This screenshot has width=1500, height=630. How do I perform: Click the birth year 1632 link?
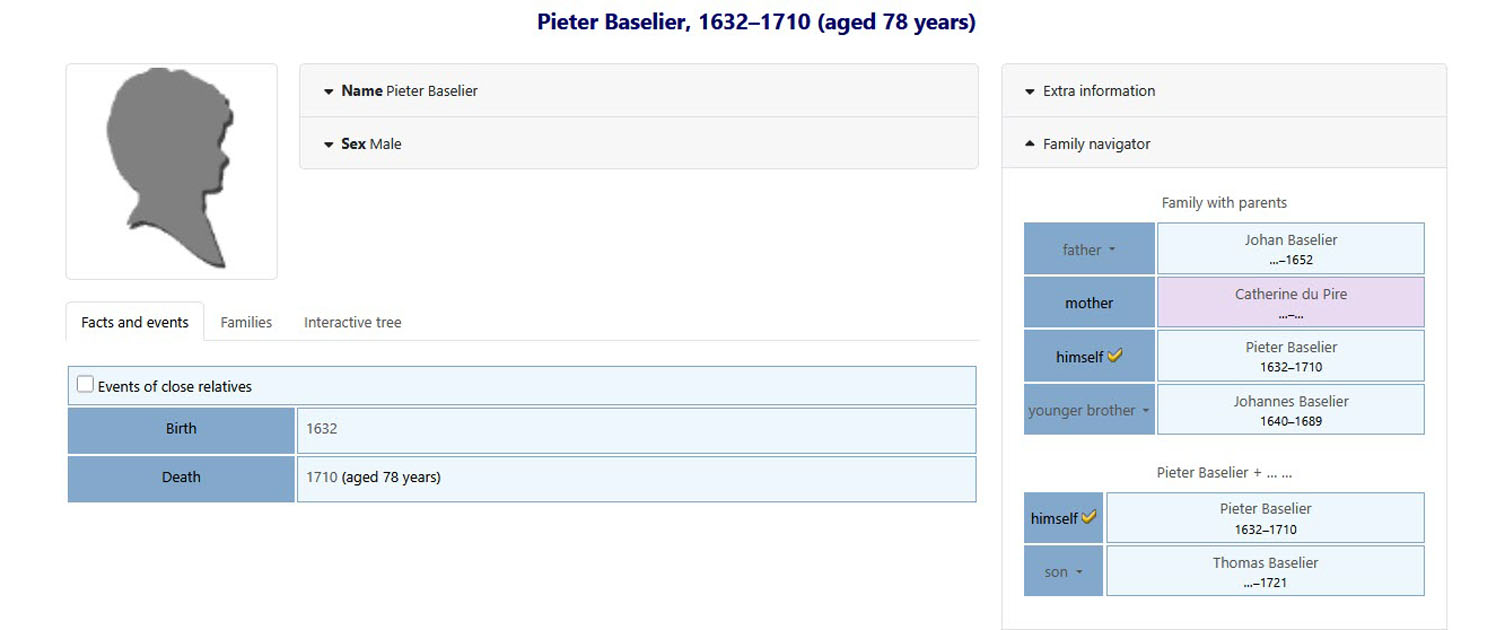click(322, 429)
